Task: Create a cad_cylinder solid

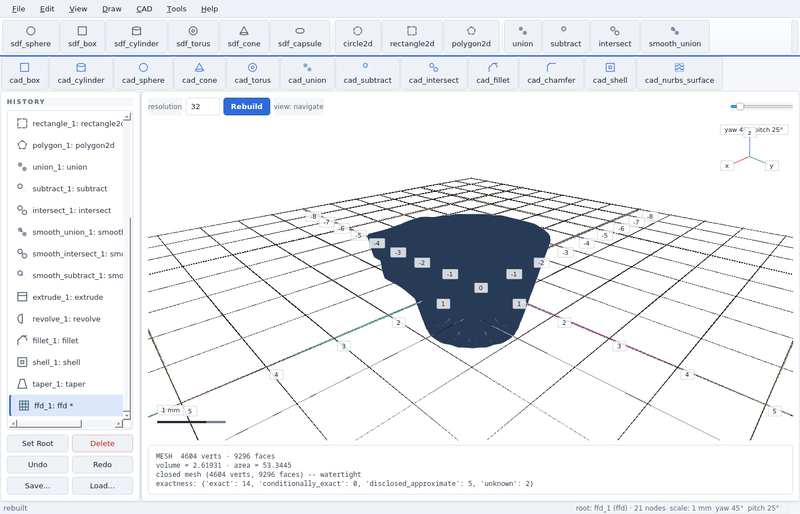Action: pyautogui.click(x=81, y=74)
